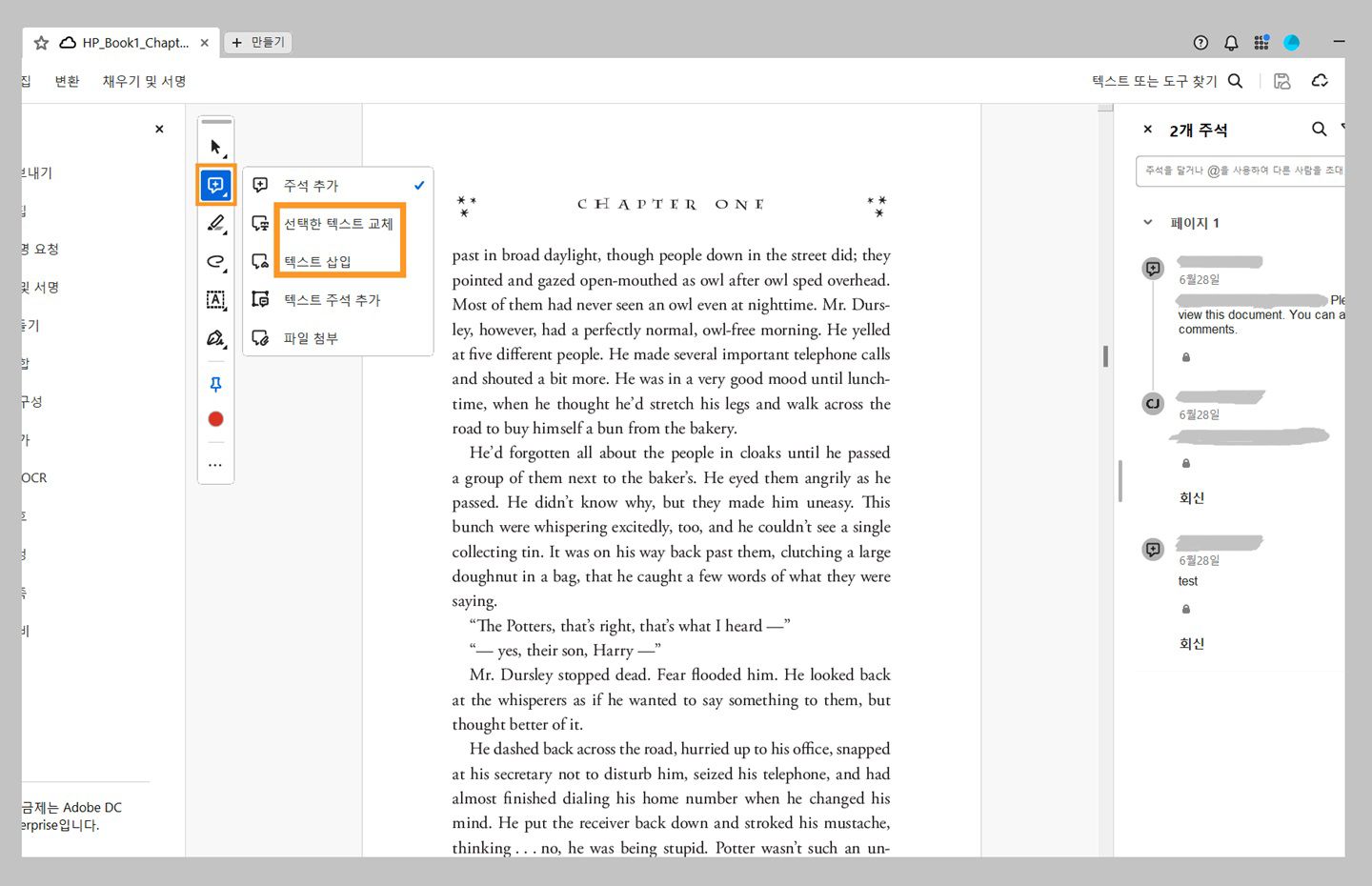Select the highlighter pen tool
The width and height of the screenshot is (1372, 886).
point(216,223)
